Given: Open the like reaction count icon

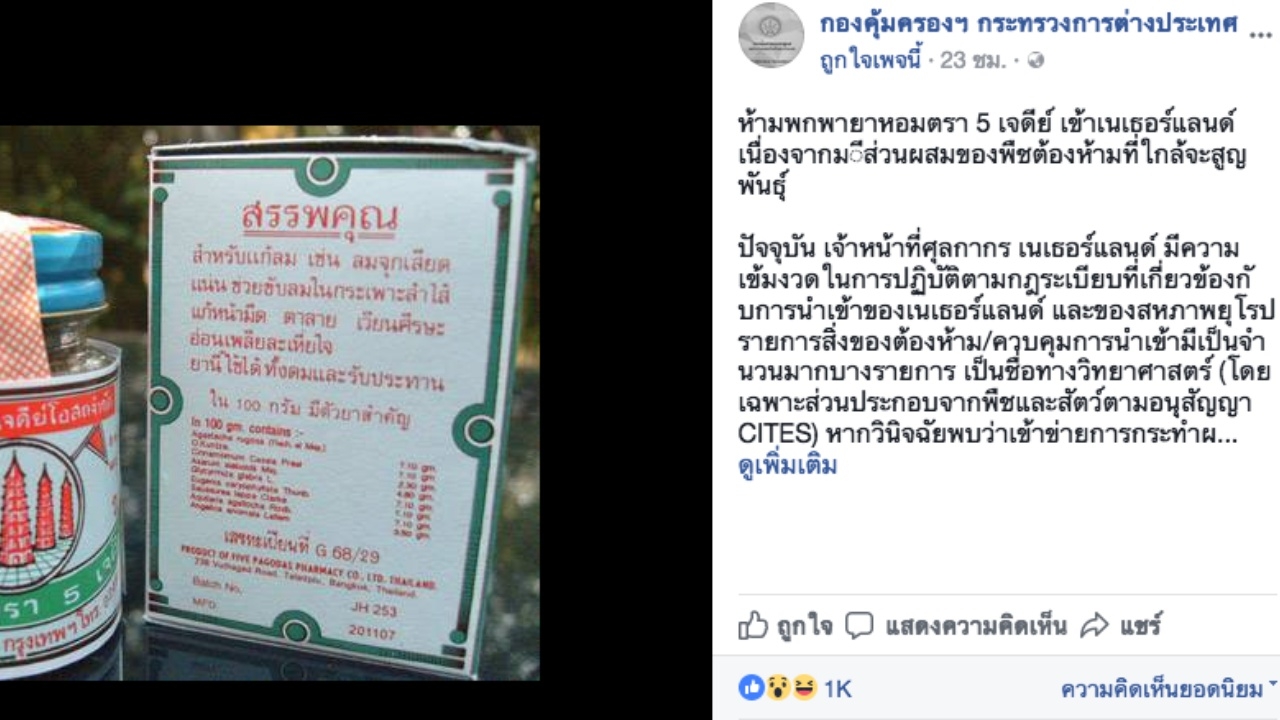Looking at the screenshot, I should coord(750,688).
